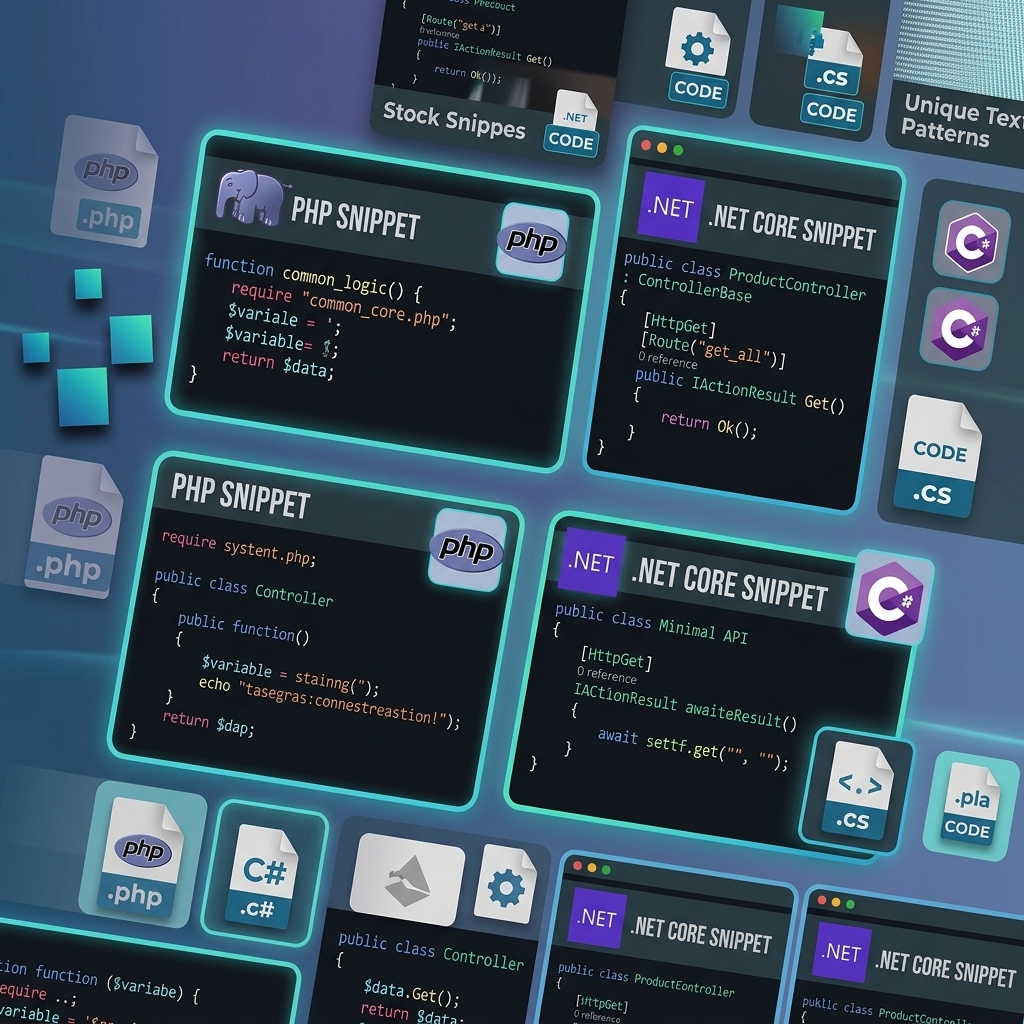The height and width of the screenshot is (1024, 1024).
Task: Click the 'public class Controller' line in the PHP card
Action: click(244, 587)
